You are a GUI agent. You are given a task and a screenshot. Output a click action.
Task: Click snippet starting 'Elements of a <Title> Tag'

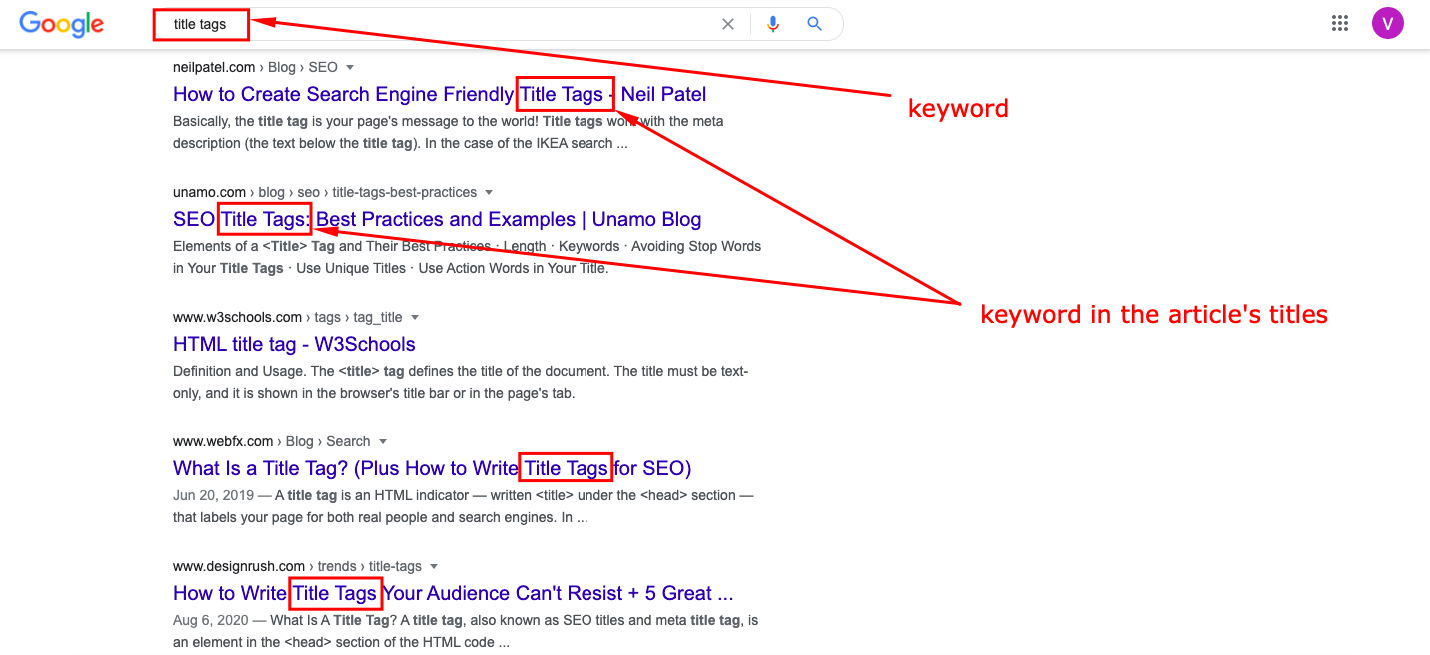click(467, 257)
